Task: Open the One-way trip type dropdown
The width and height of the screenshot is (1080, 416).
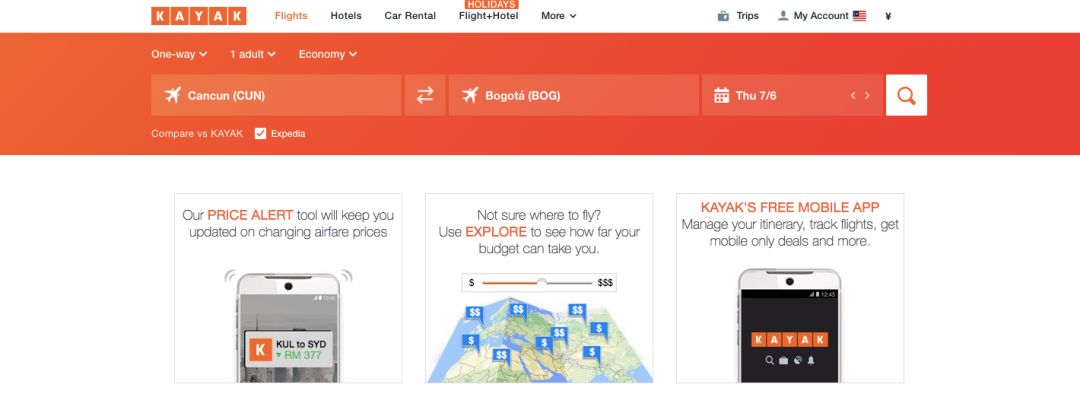Action: pyautogui.click(x=179, y=54)
